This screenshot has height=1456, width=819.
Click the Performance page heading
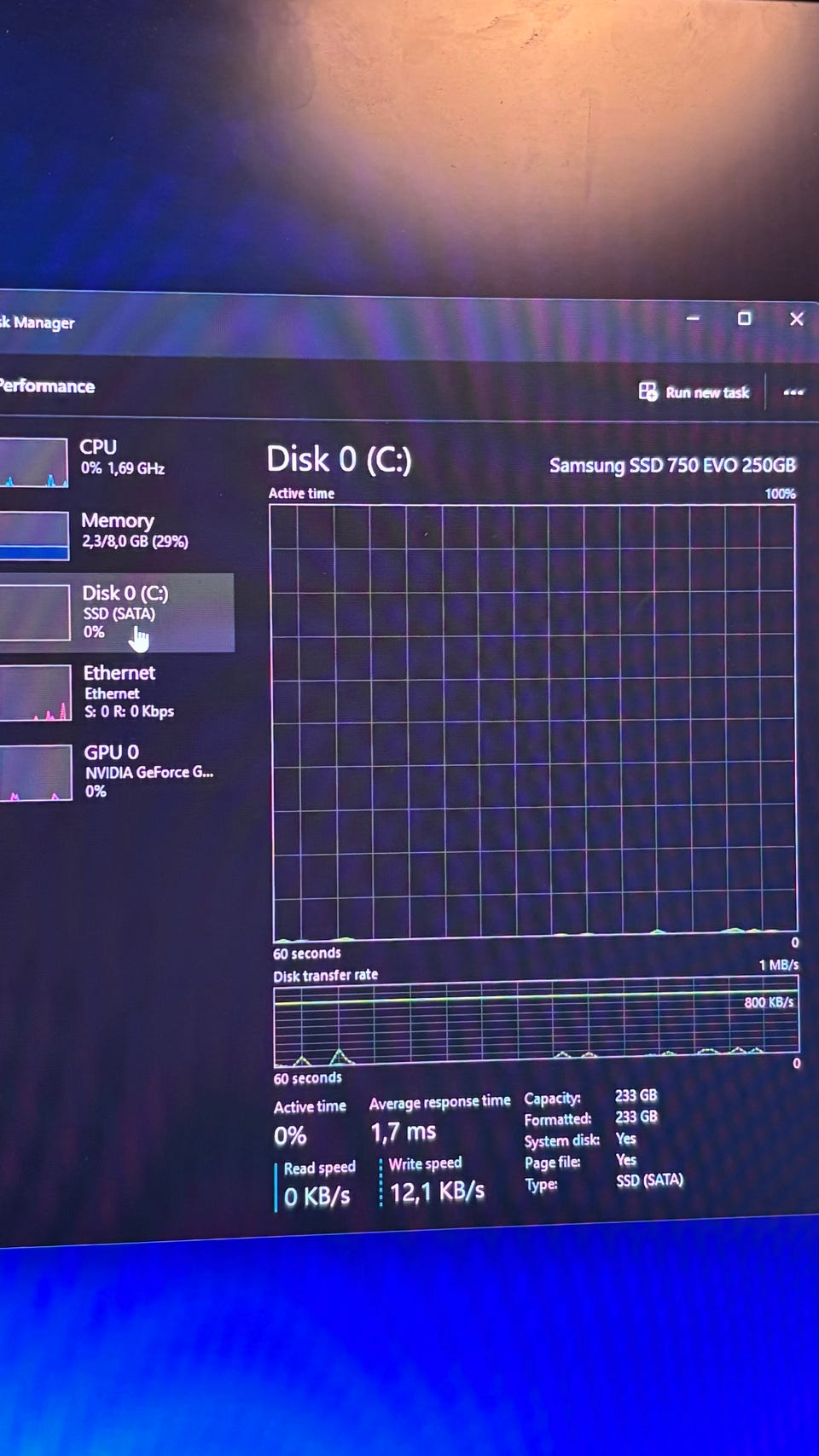pos(47,386)
